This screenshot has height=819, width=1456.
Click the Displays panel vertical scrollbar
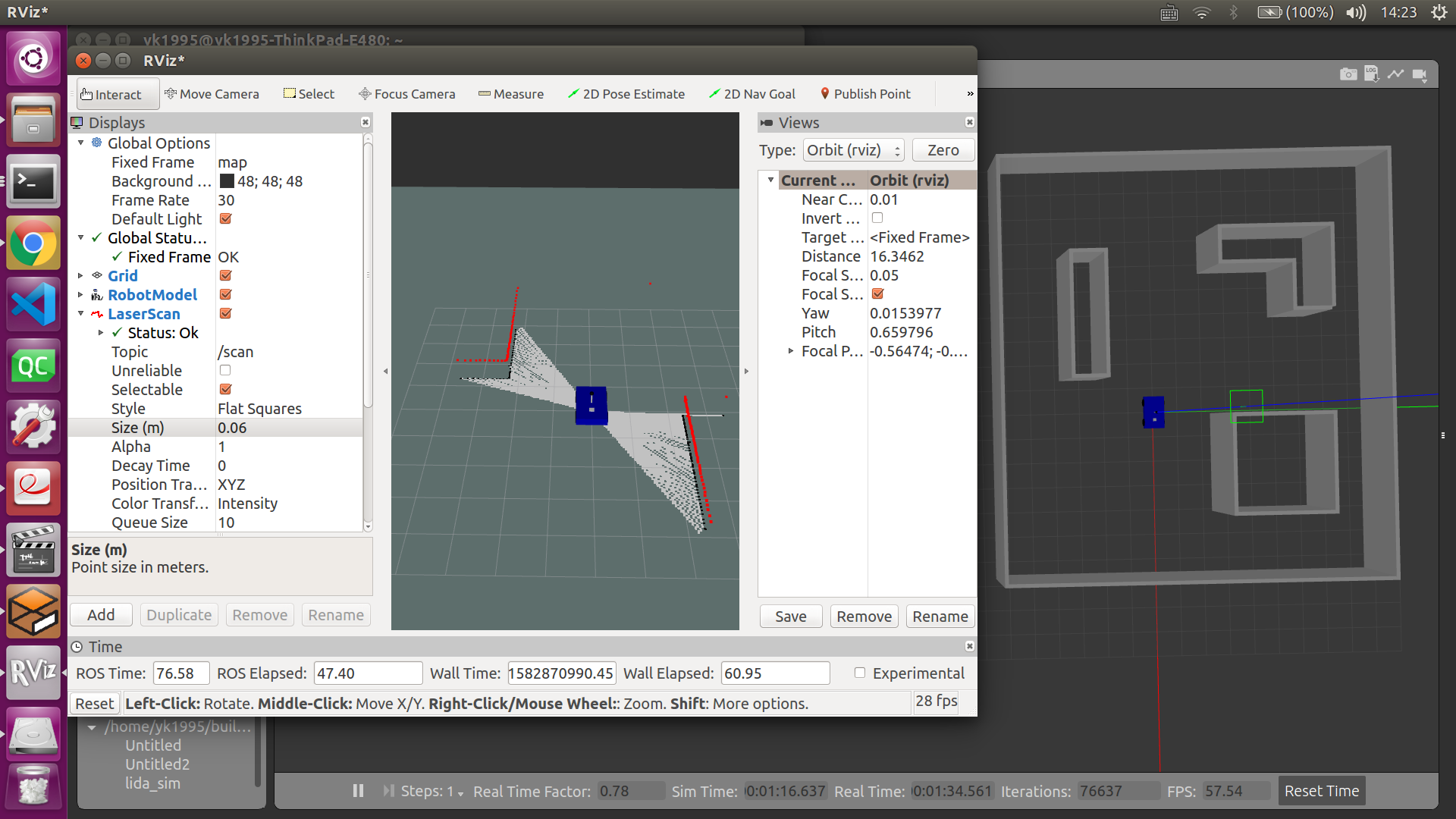368,275
